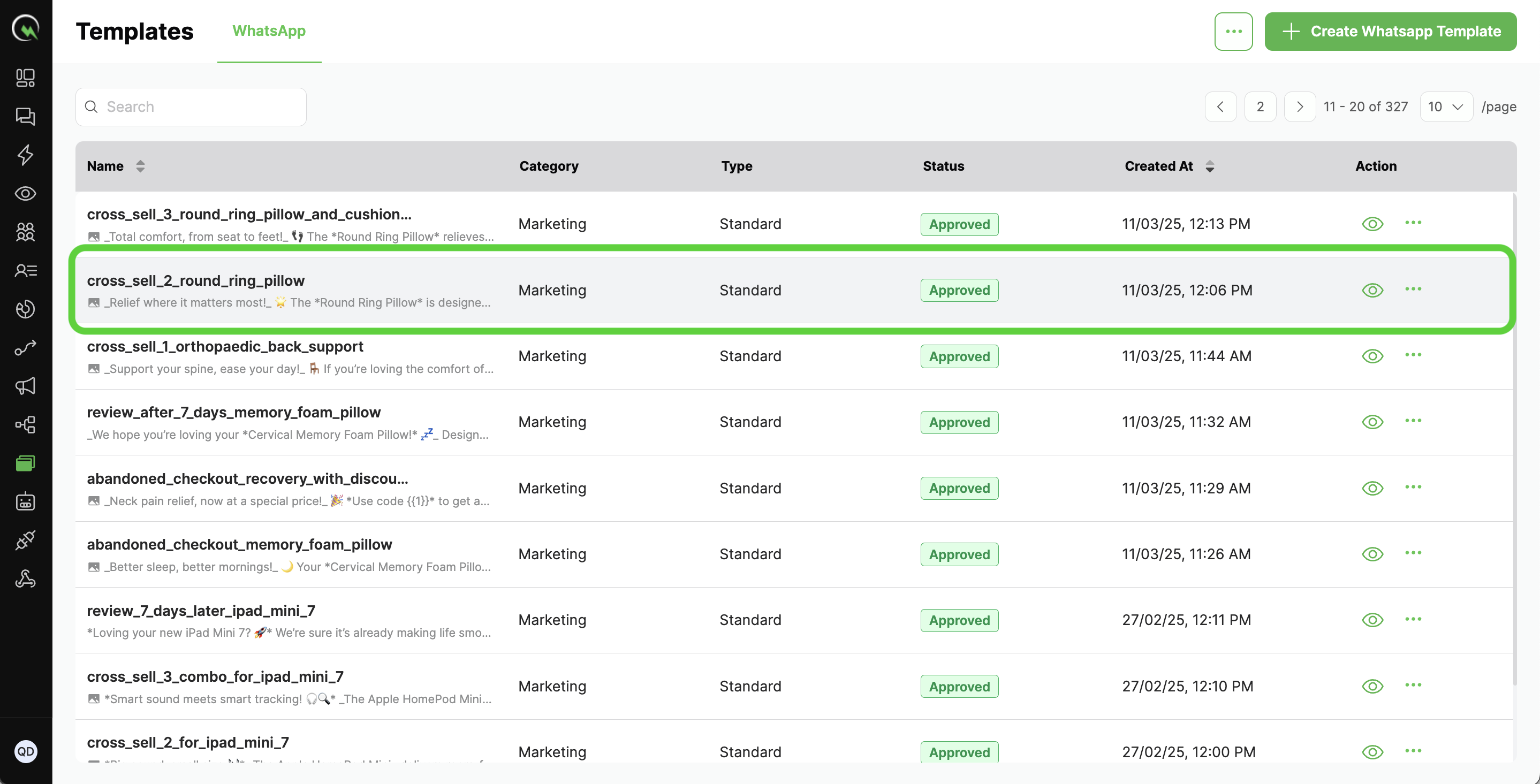Open the chat inbox sidebar icon
This screenshot has width=1540, height=784.
pyautogui.click(x=25, y=116)
